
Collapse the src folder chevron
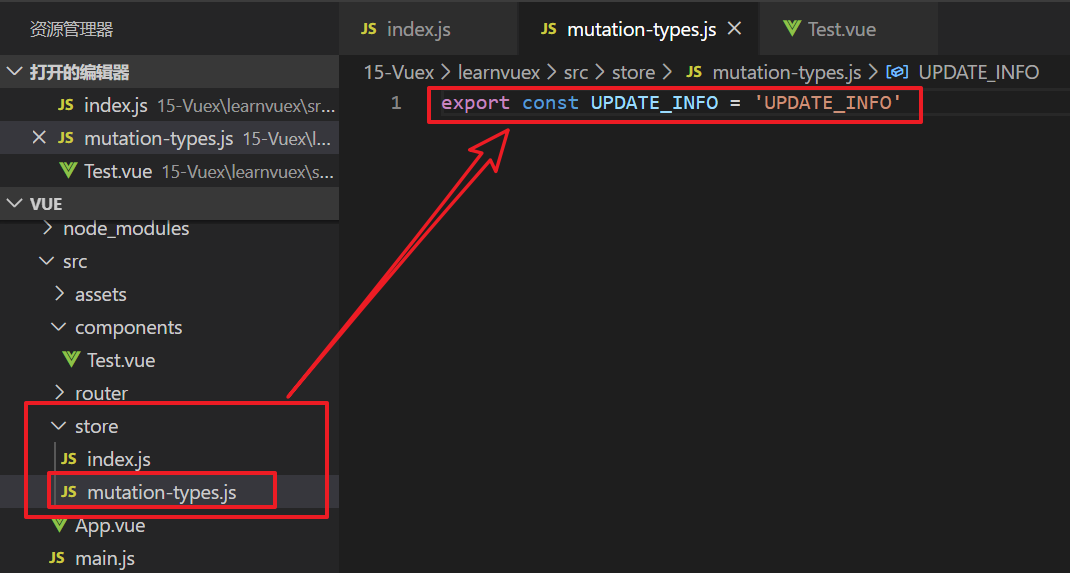47,261
